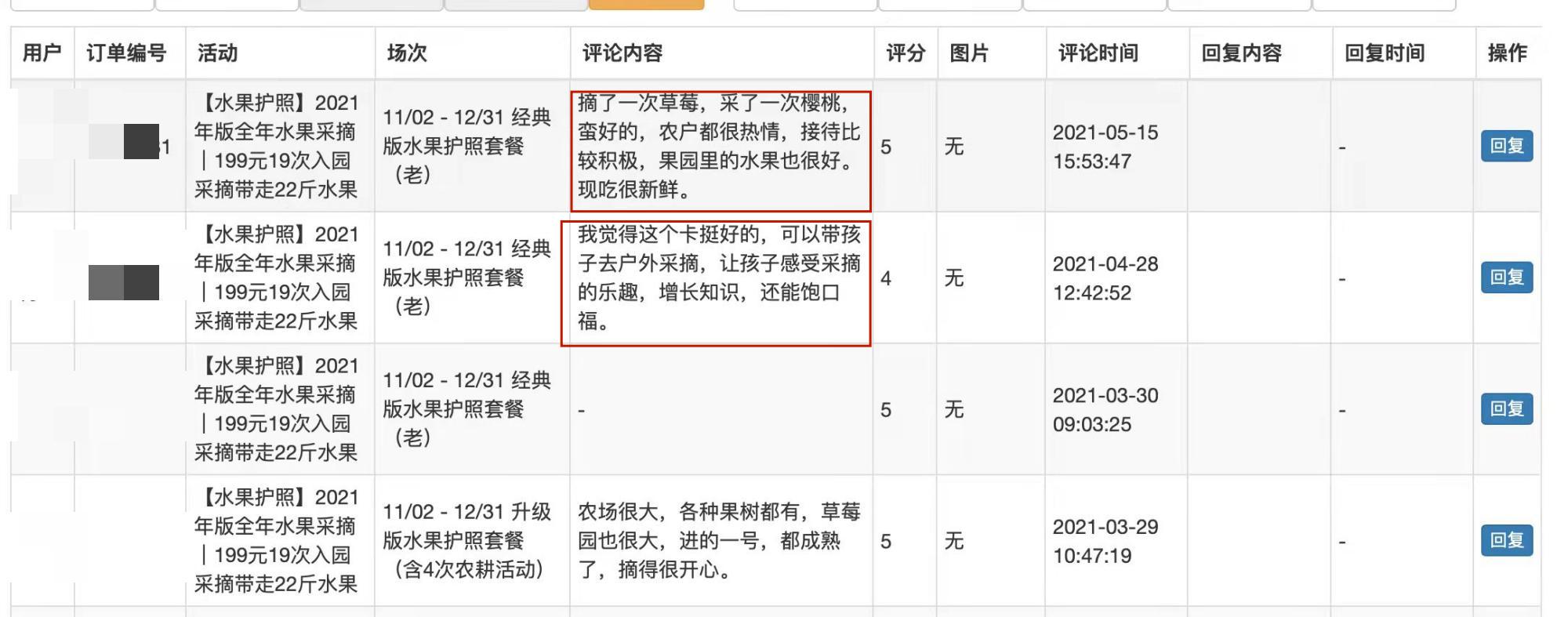
Task: Click the 评分 column header
Action: point(906,53)
